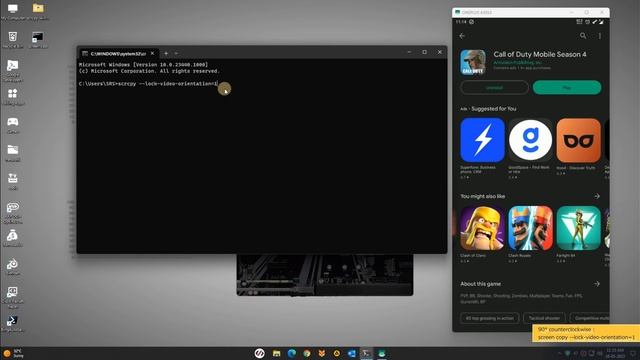640x360 pixels.
Task: Tap the Clash Royale app card
Action: pos(530,233)
